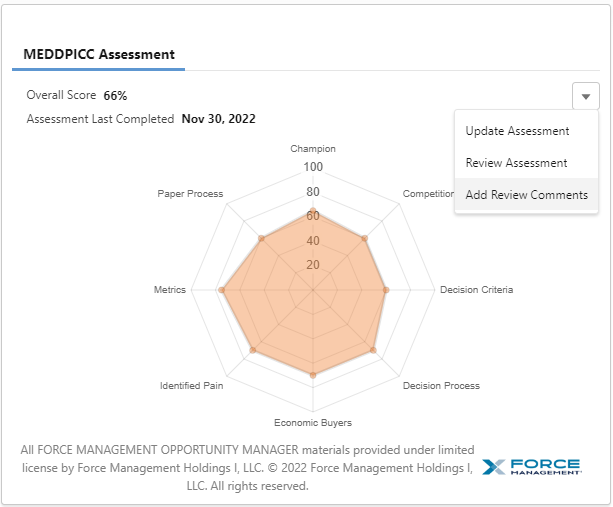
Task: Click the Decision Process data point
Action: (x=373, y=350)
